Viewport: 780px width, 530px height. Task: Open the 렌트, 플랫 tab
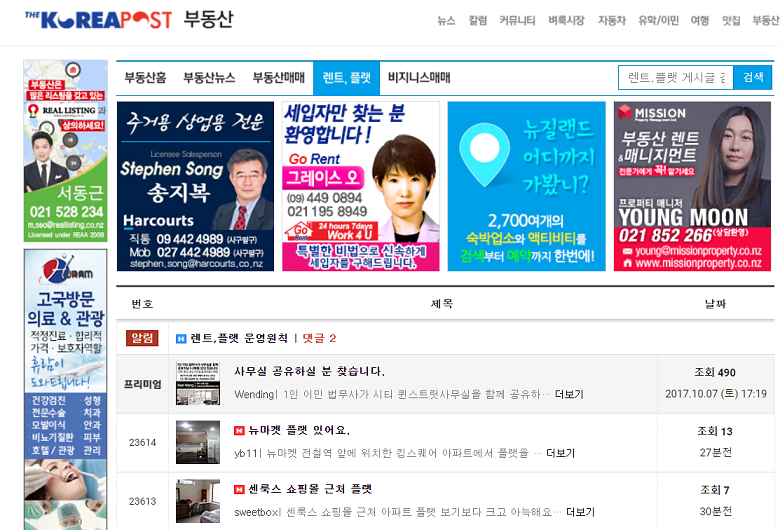tap(347, 77)
